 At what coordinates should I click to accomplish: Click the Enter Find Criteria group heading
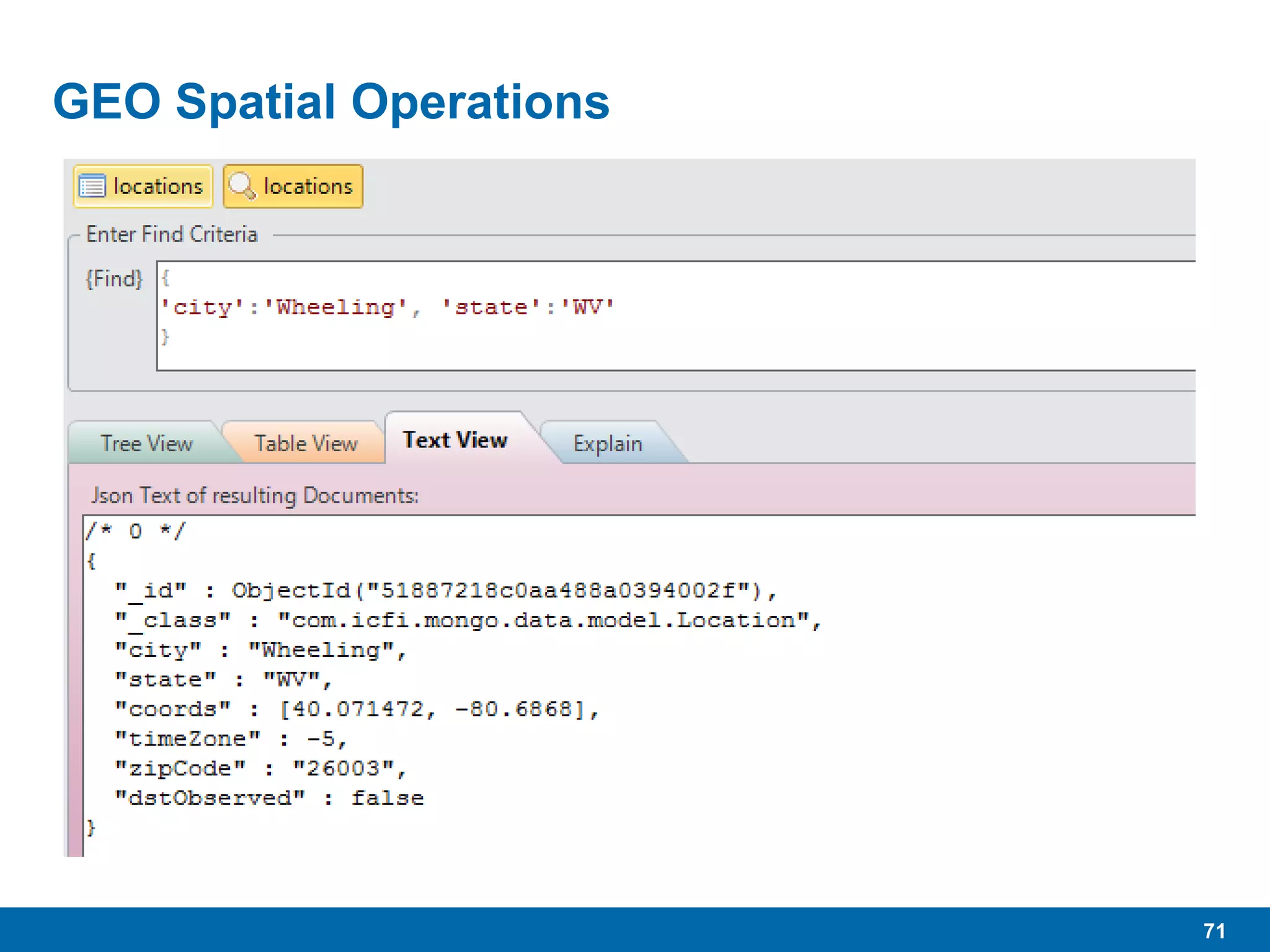(172, 234)
